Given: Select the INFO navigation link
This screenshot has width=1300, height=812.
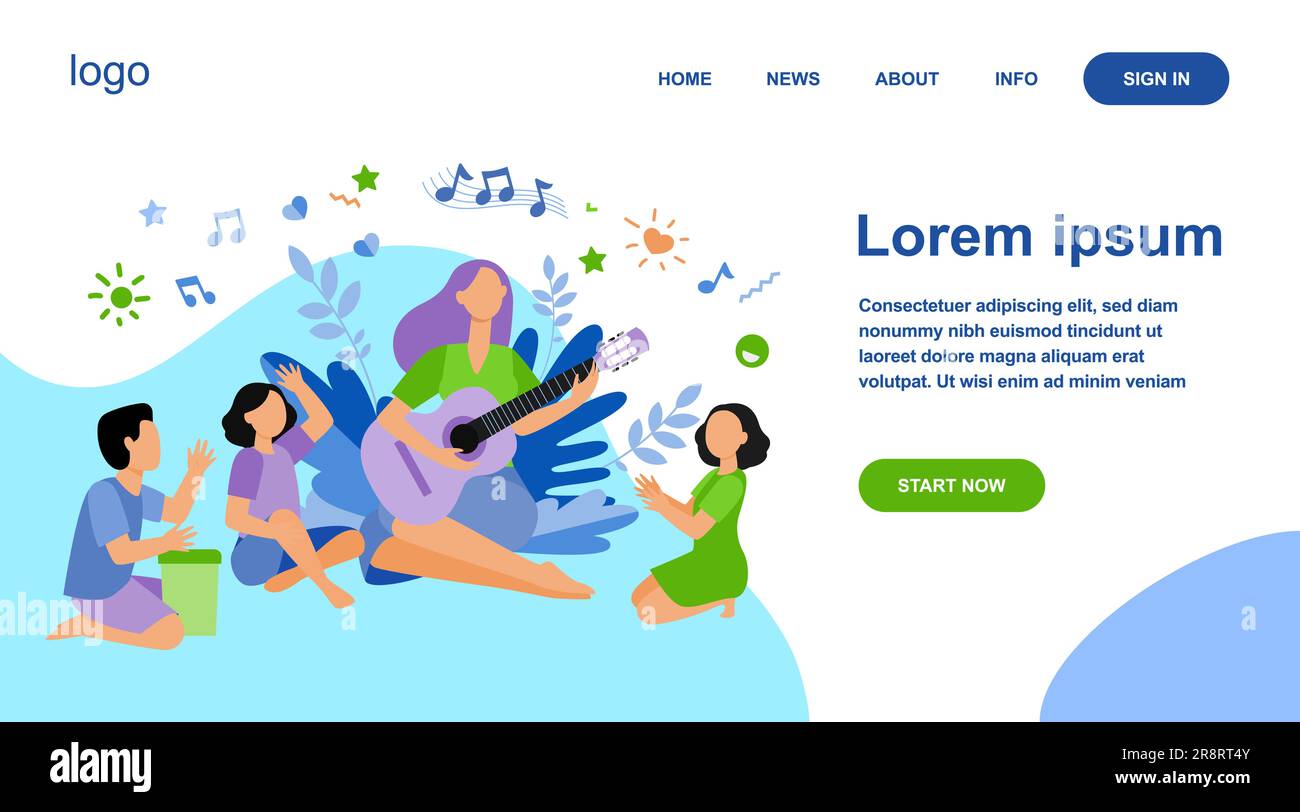Looking at the screenshot, I should pos(1016,79).
